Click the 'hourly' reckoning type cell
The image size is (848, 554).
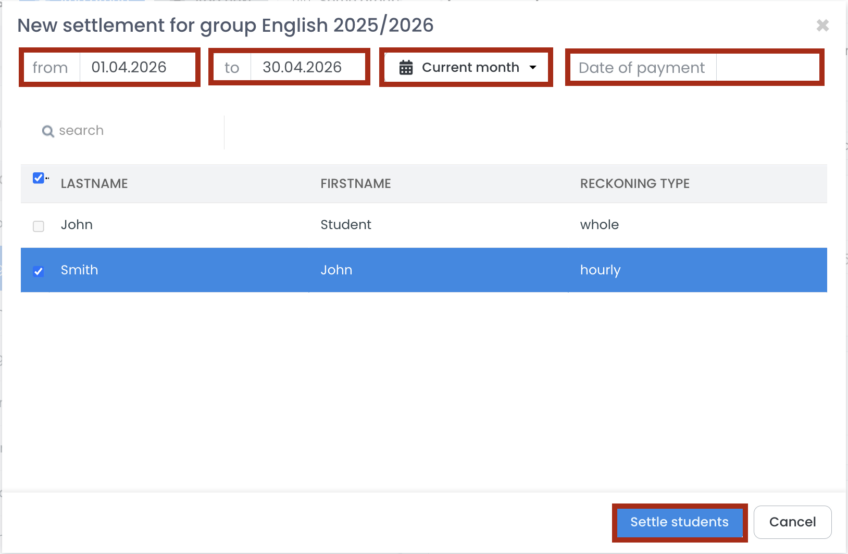(x=600, y=270)
